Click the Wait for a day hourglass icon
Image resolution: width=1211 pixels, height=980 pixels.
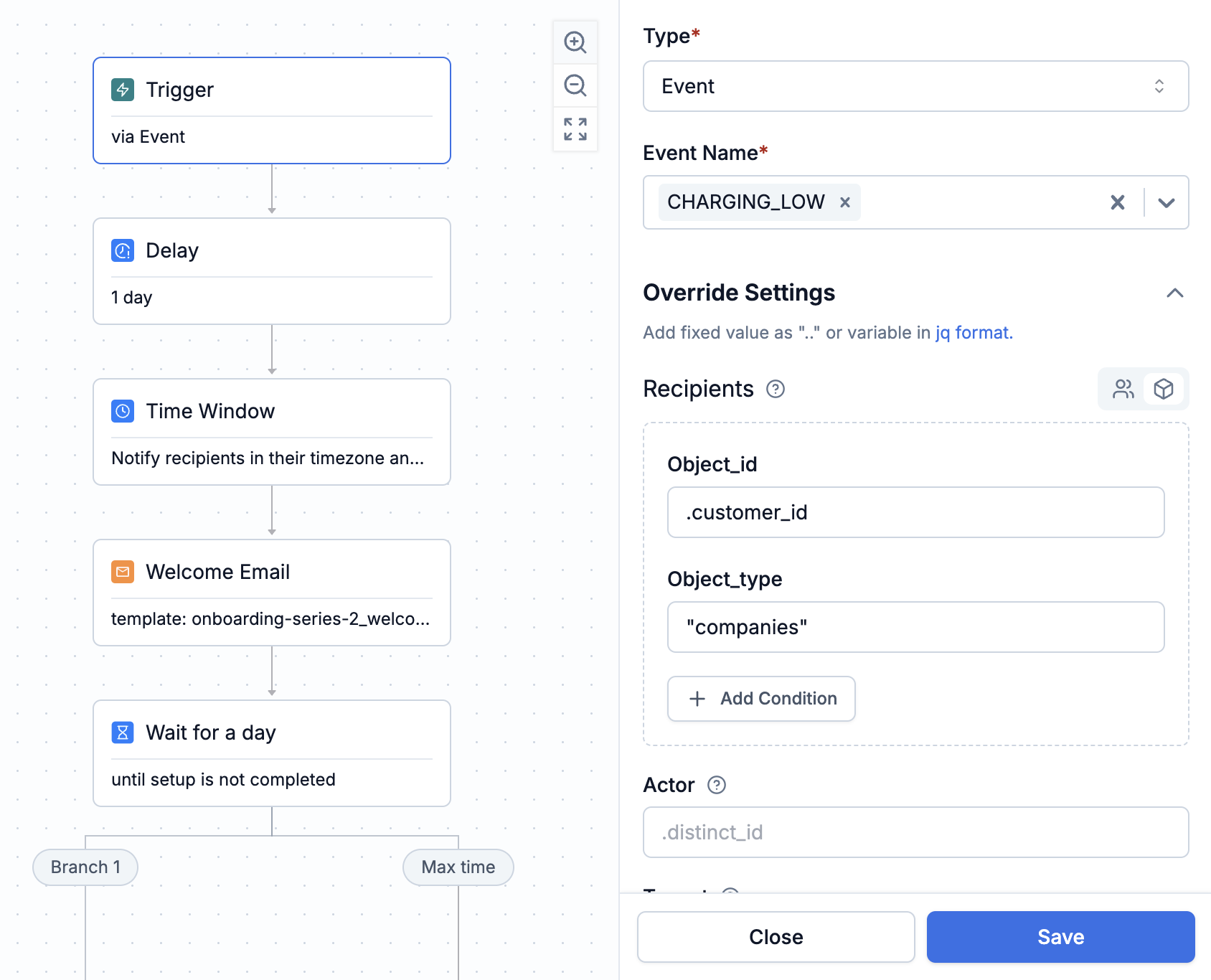pos(123,732)
